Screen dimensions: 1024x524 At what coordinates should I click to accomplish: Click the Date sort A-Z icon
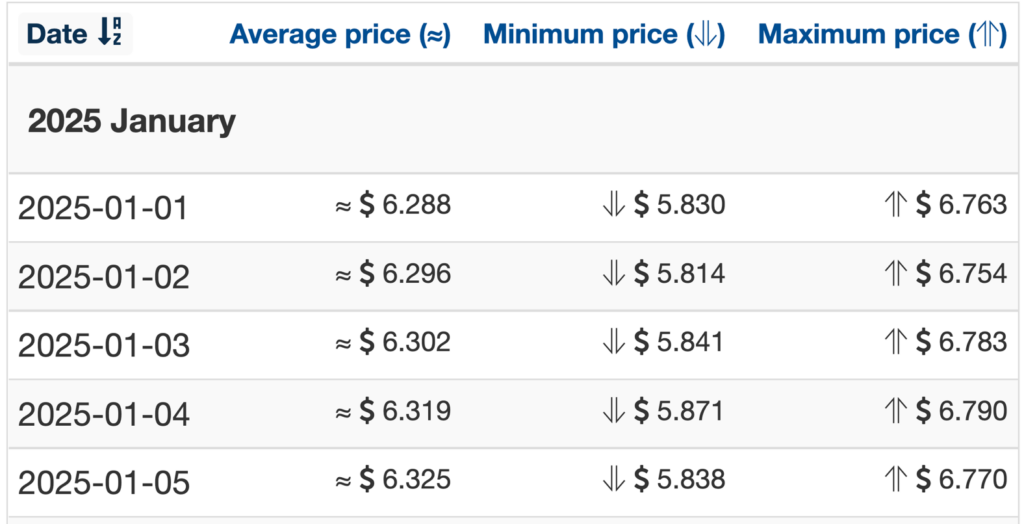point(109,33)
